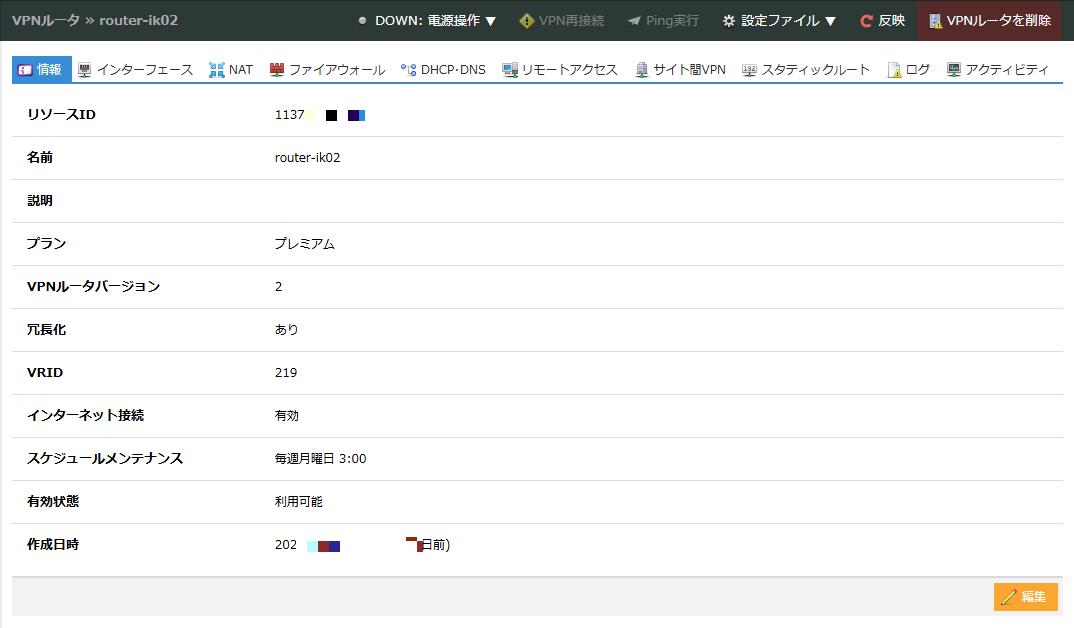Click the red 反映 refresh icon

click(866, 21)
